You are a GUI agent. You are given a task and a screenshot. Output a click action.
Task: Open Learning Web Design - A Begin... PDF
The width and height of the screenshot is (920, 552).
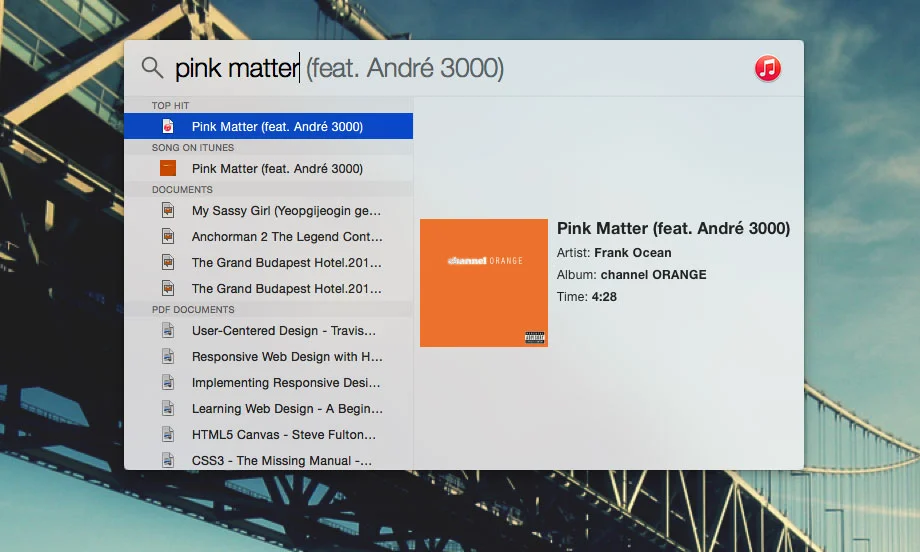coord(269,408)
